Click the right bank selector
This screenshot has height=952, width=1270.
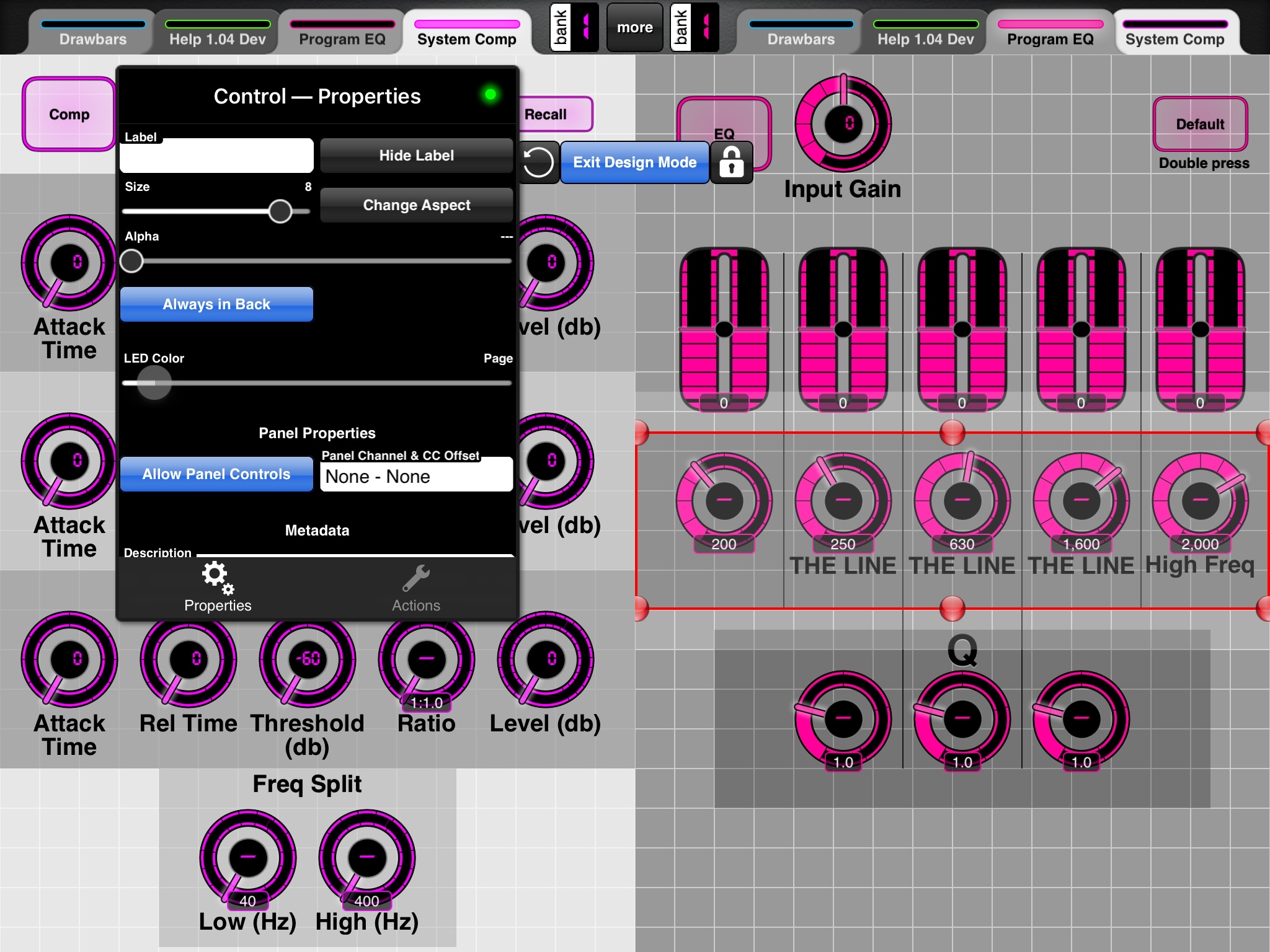(695, 27)
